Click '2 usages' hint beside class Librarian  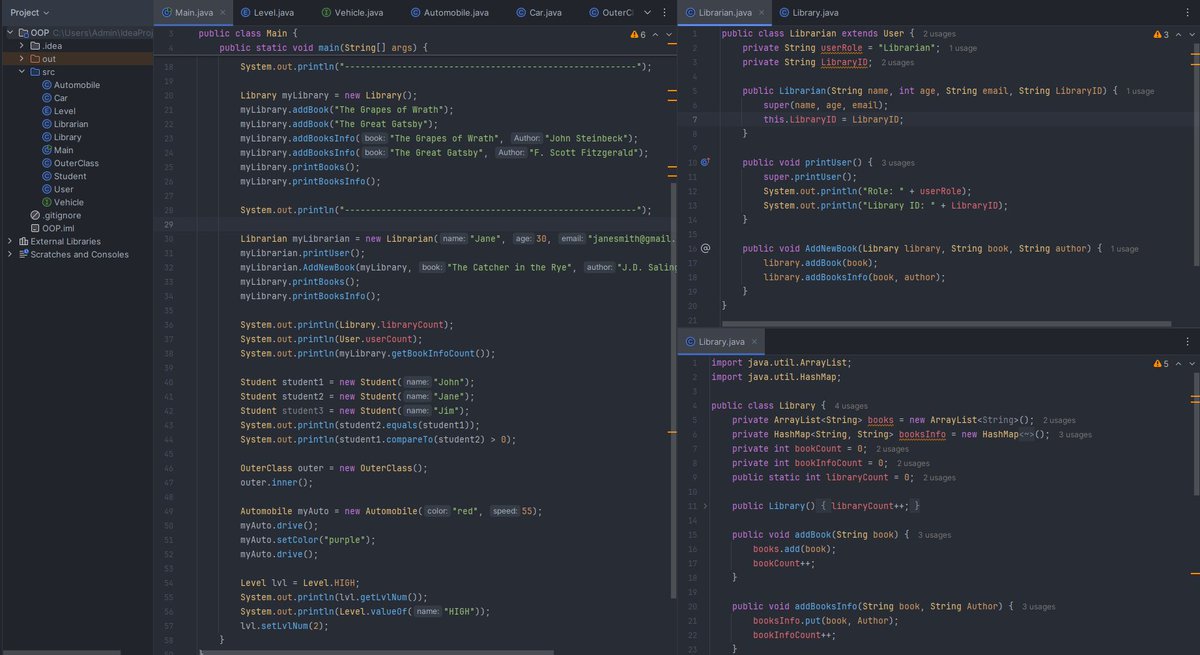coord(941,34)
